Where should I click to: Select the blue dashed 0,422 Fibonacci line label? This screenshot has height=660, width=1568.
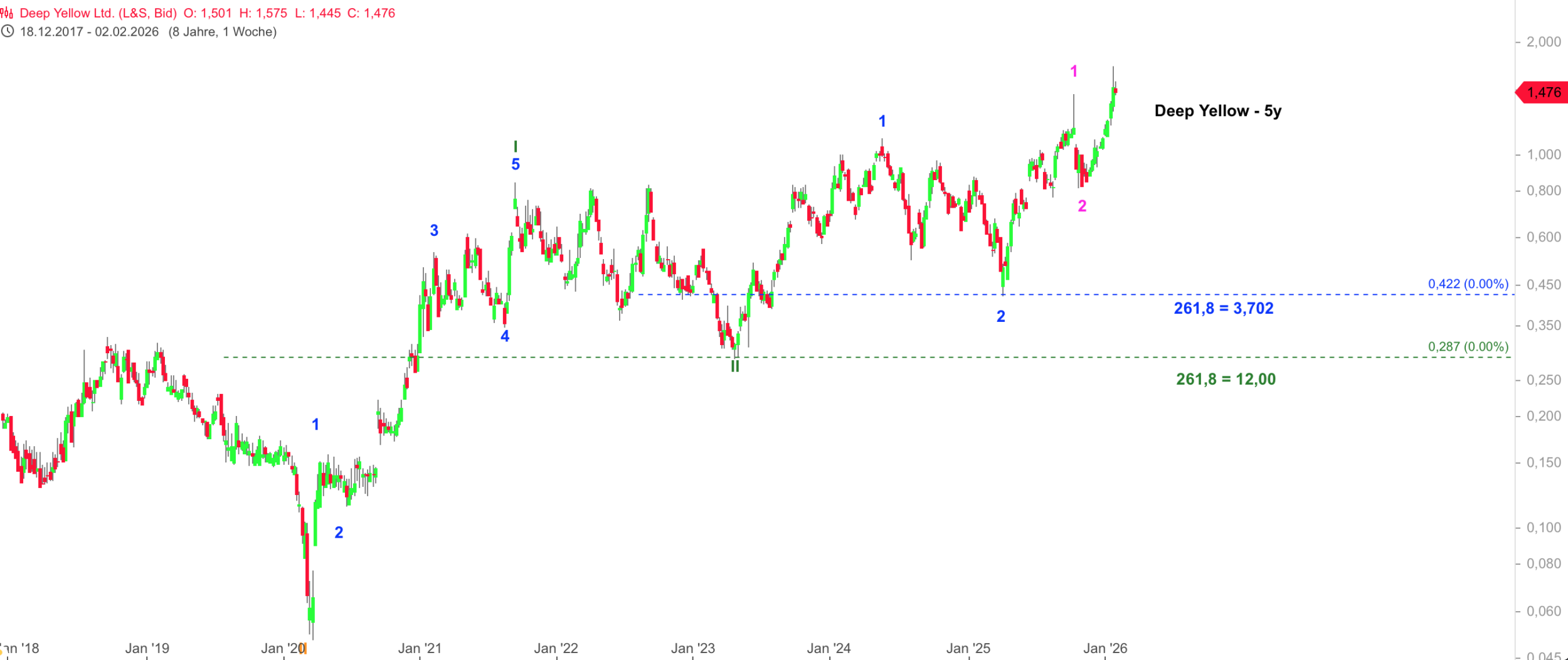pos(1468,284)
